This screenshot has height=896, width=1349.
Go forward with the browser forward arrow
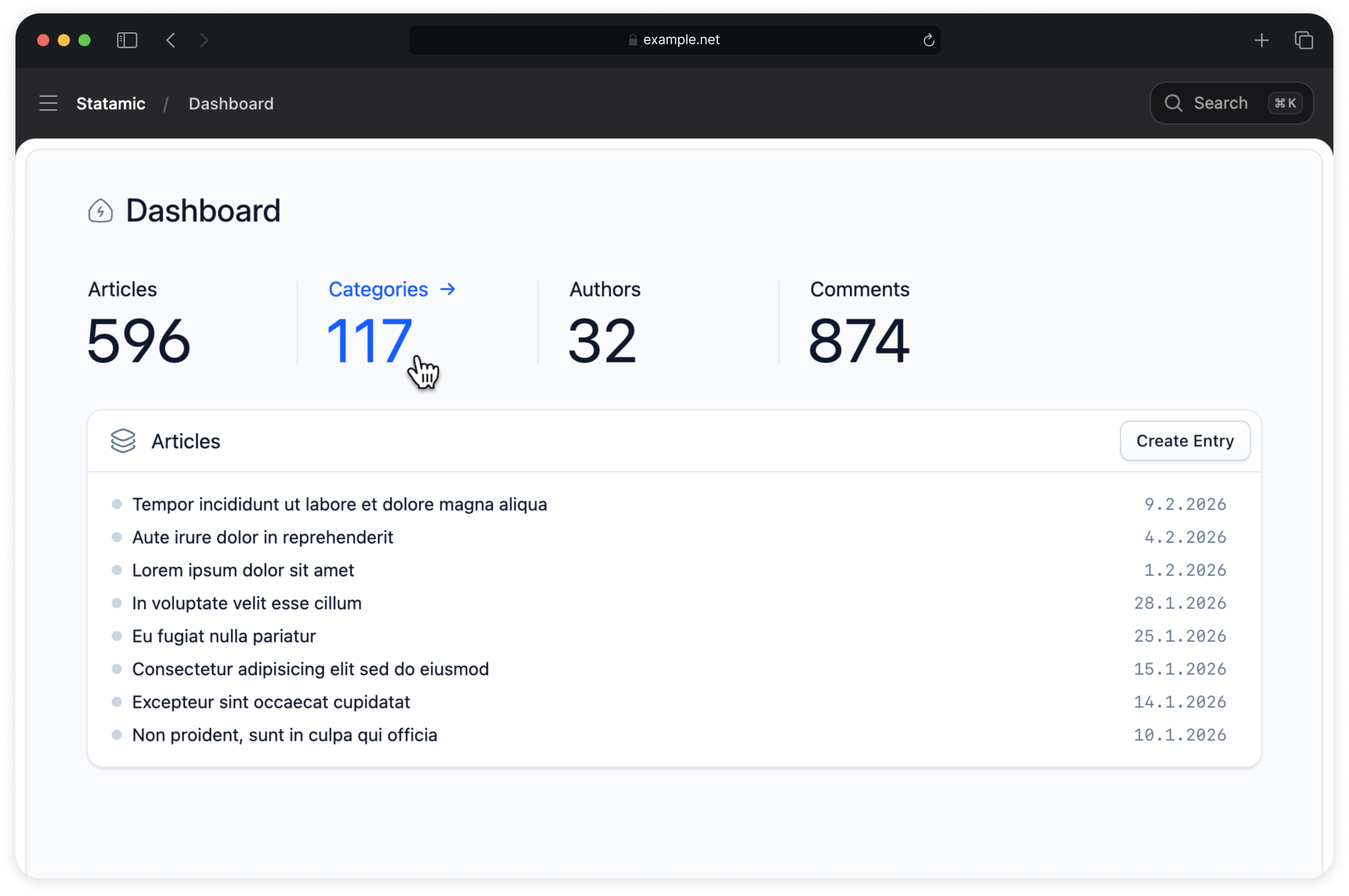(x=204, y=40)
